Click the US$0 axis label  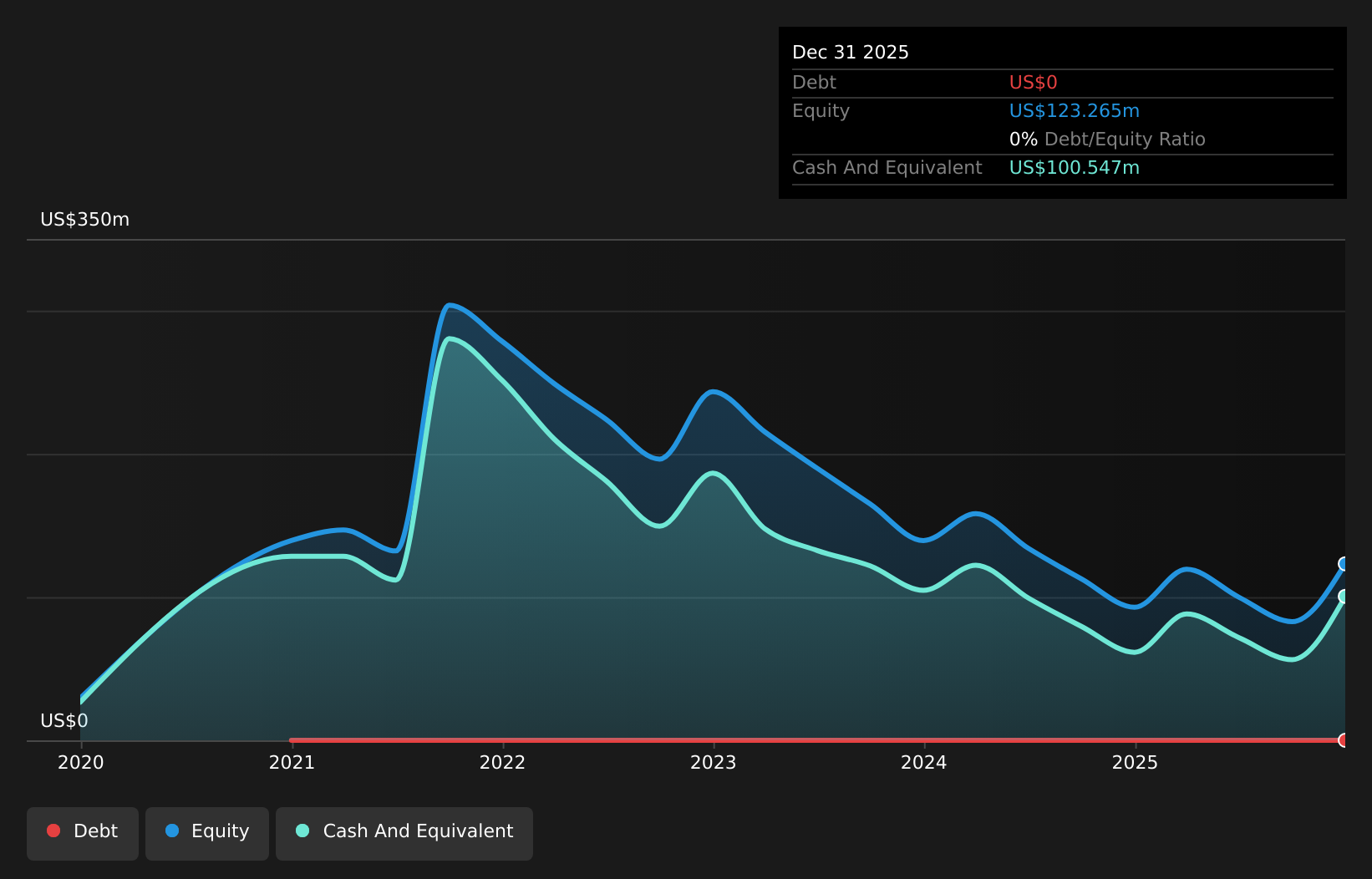64,721
